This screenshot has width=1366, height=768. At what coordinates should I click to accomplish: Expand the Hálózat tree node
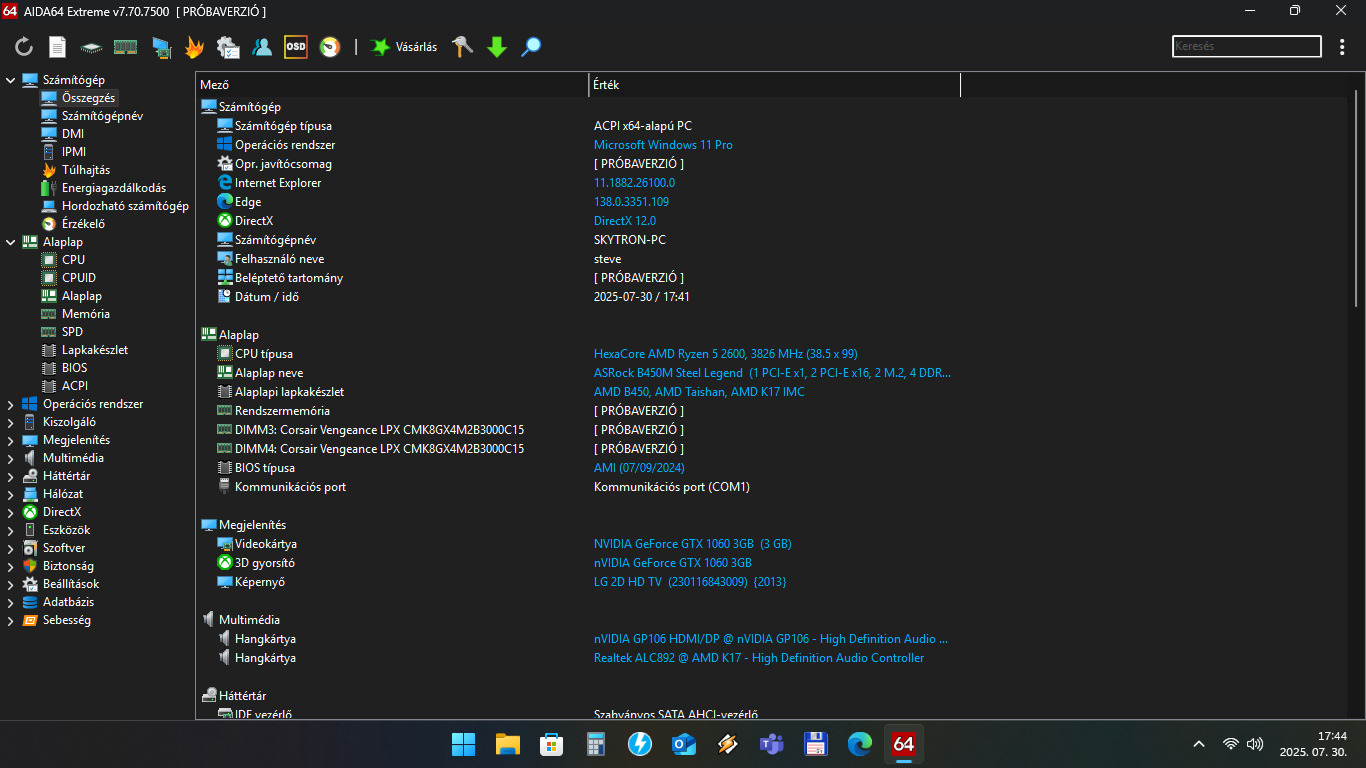point(11,494)
